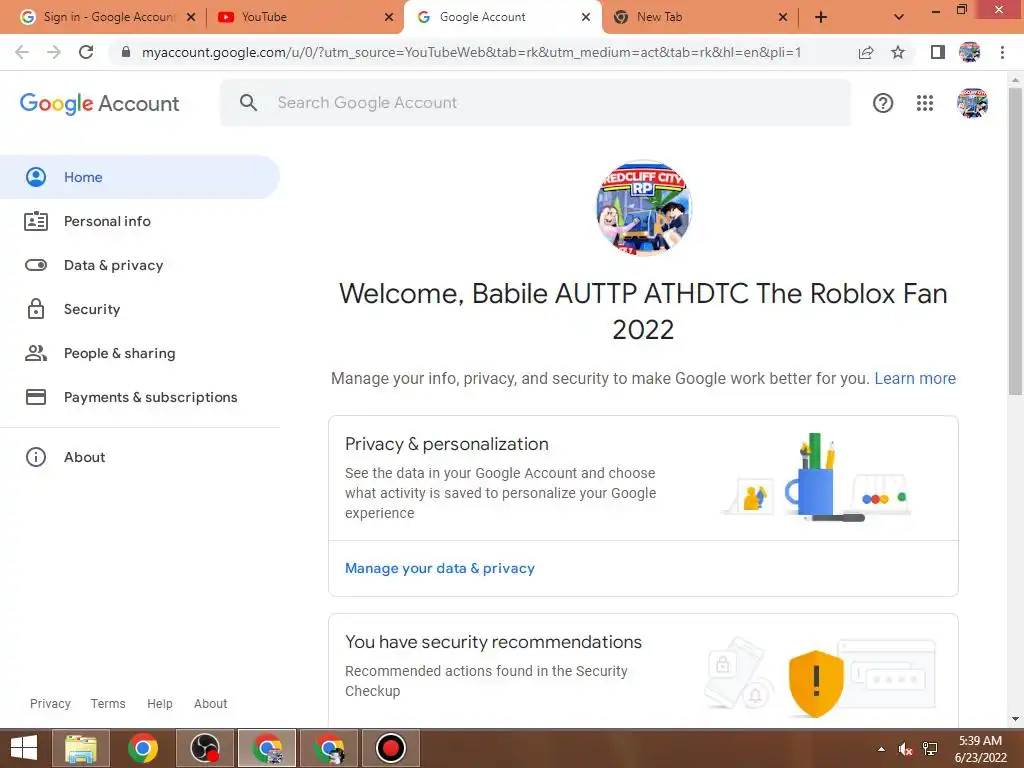Open a new tab with plus button
The image size is (1024, 768).
pos(821,17)
